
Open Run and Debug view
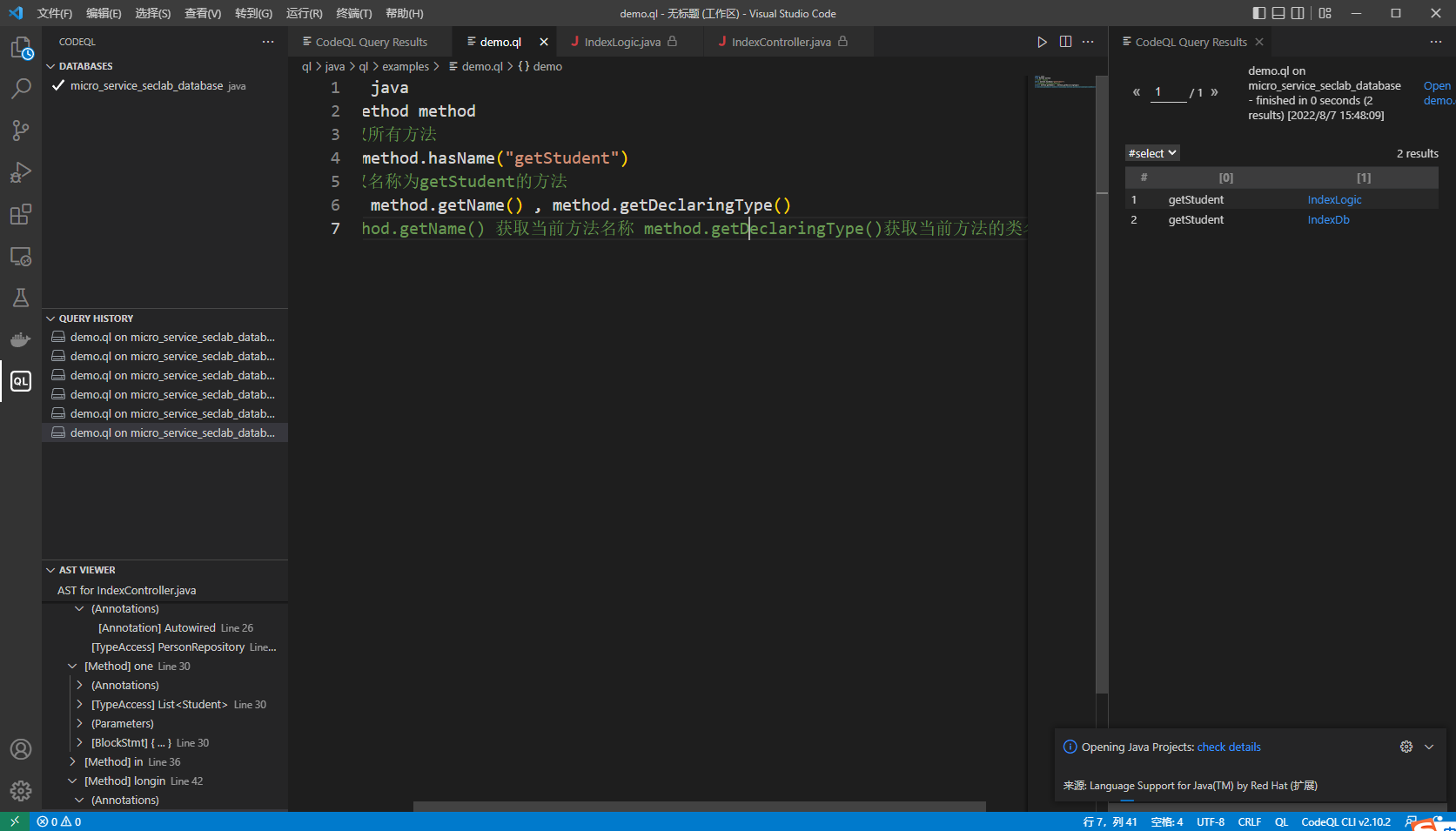(21, 172)
